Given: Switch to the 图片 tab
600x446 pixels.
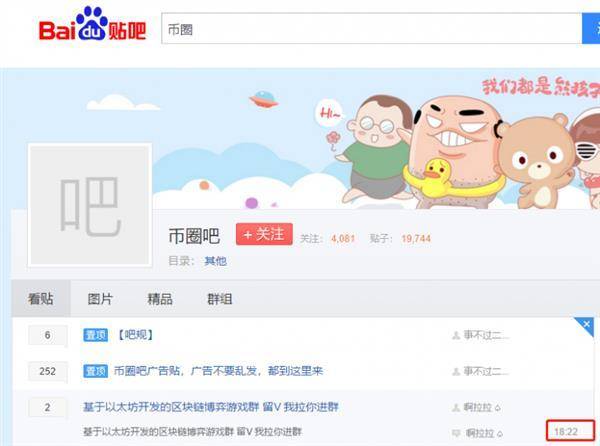Looking at the screenshot, I should point(100,299).
